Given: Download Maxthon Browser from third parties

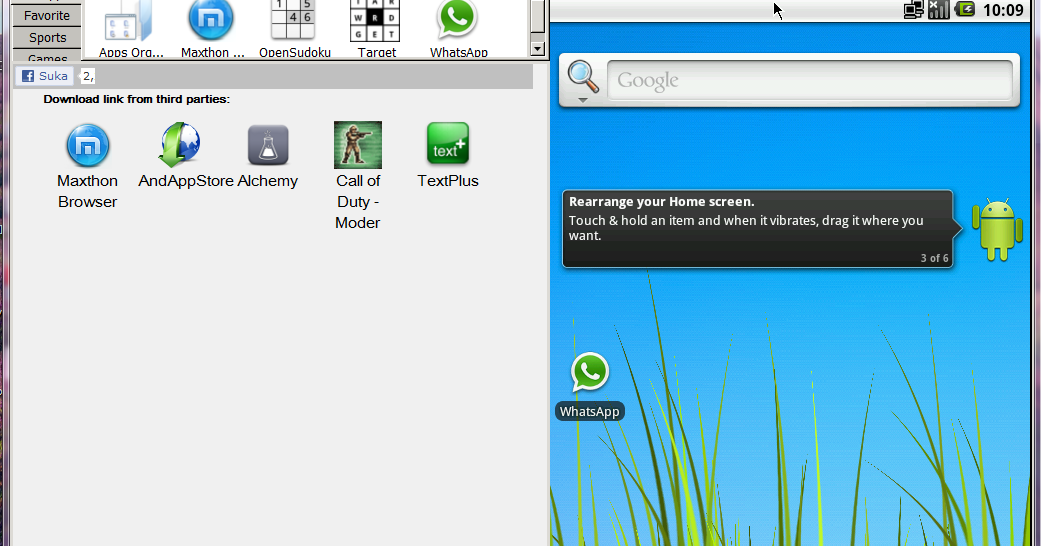Looking at the screenshot, I should point(88,145).
